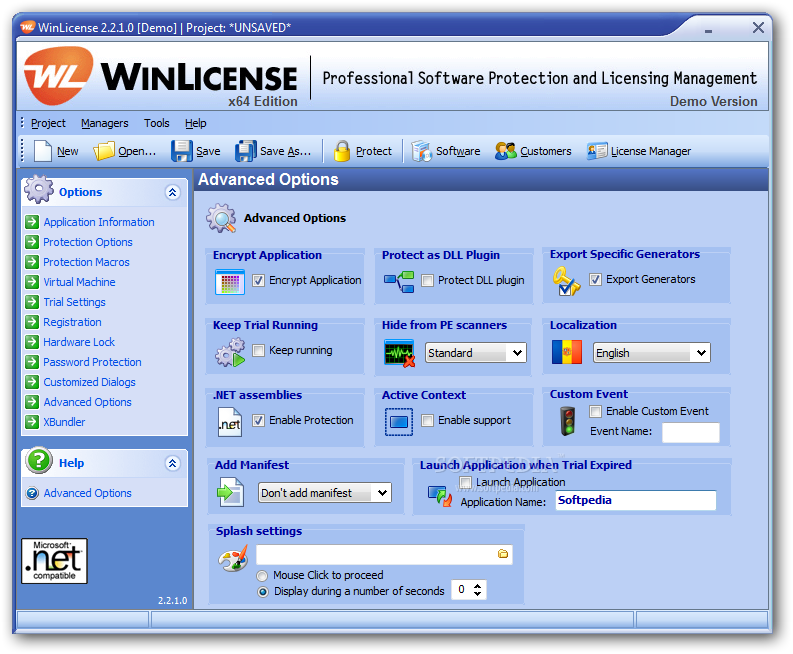
Task: Open the Software manager icon
Action: (421, 151)
